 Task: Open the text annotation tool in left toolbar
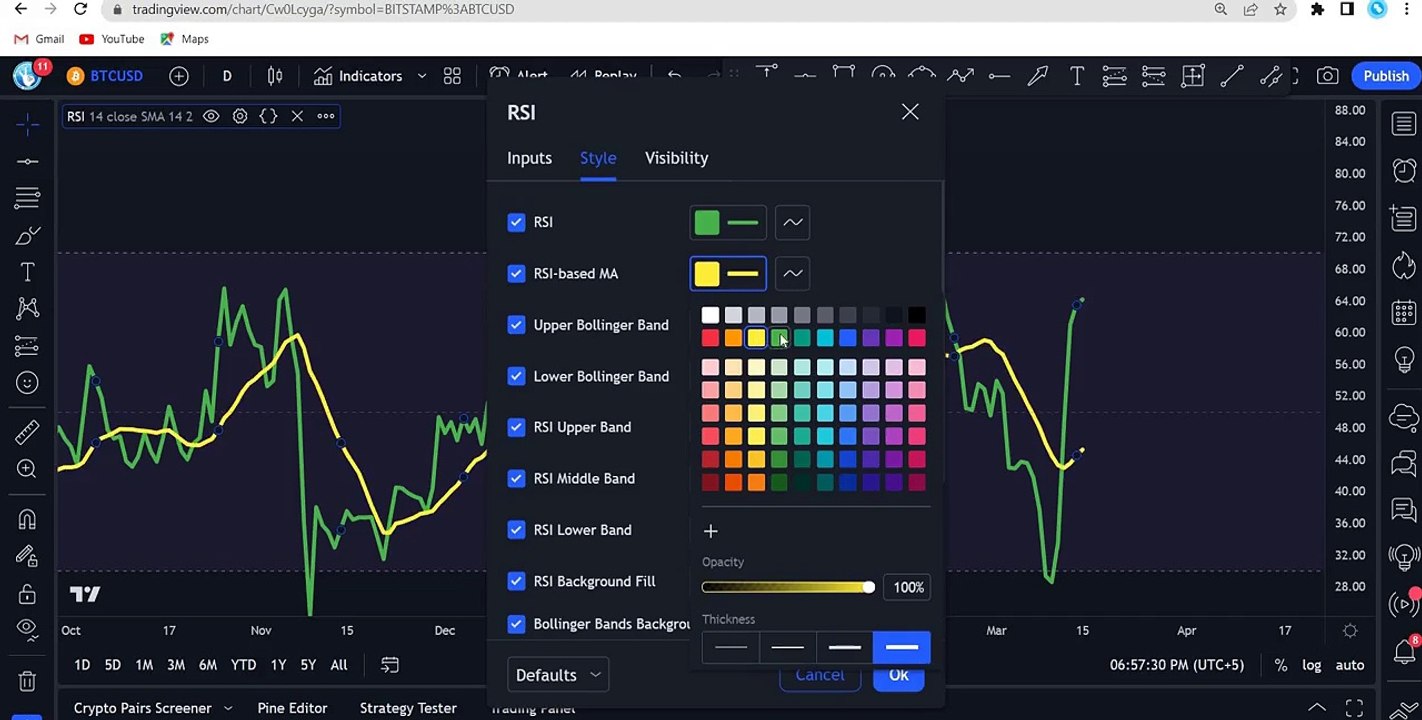click(27, 272)
